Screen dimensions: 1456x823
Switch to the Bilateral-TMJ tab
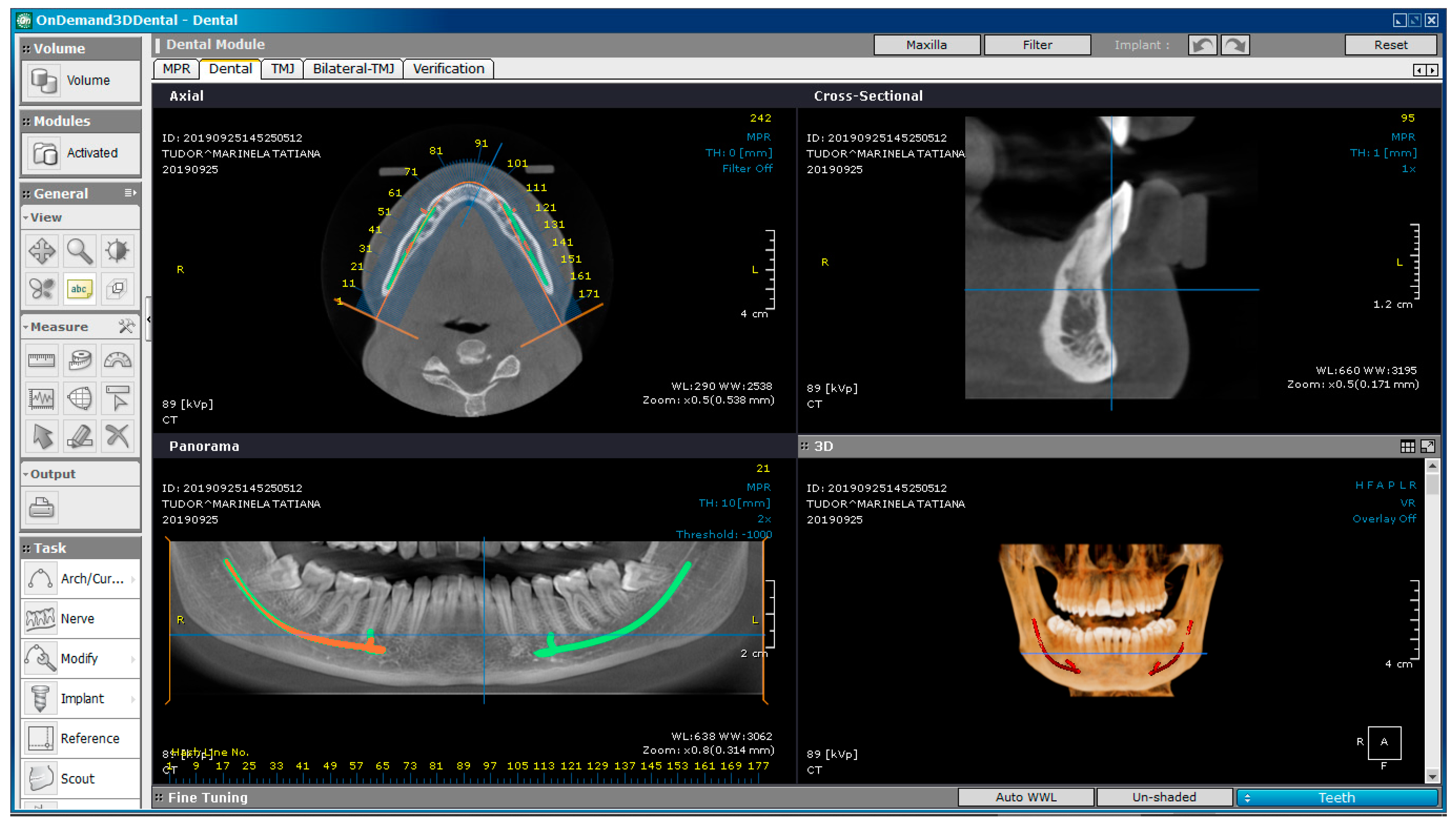pos(354,69)
